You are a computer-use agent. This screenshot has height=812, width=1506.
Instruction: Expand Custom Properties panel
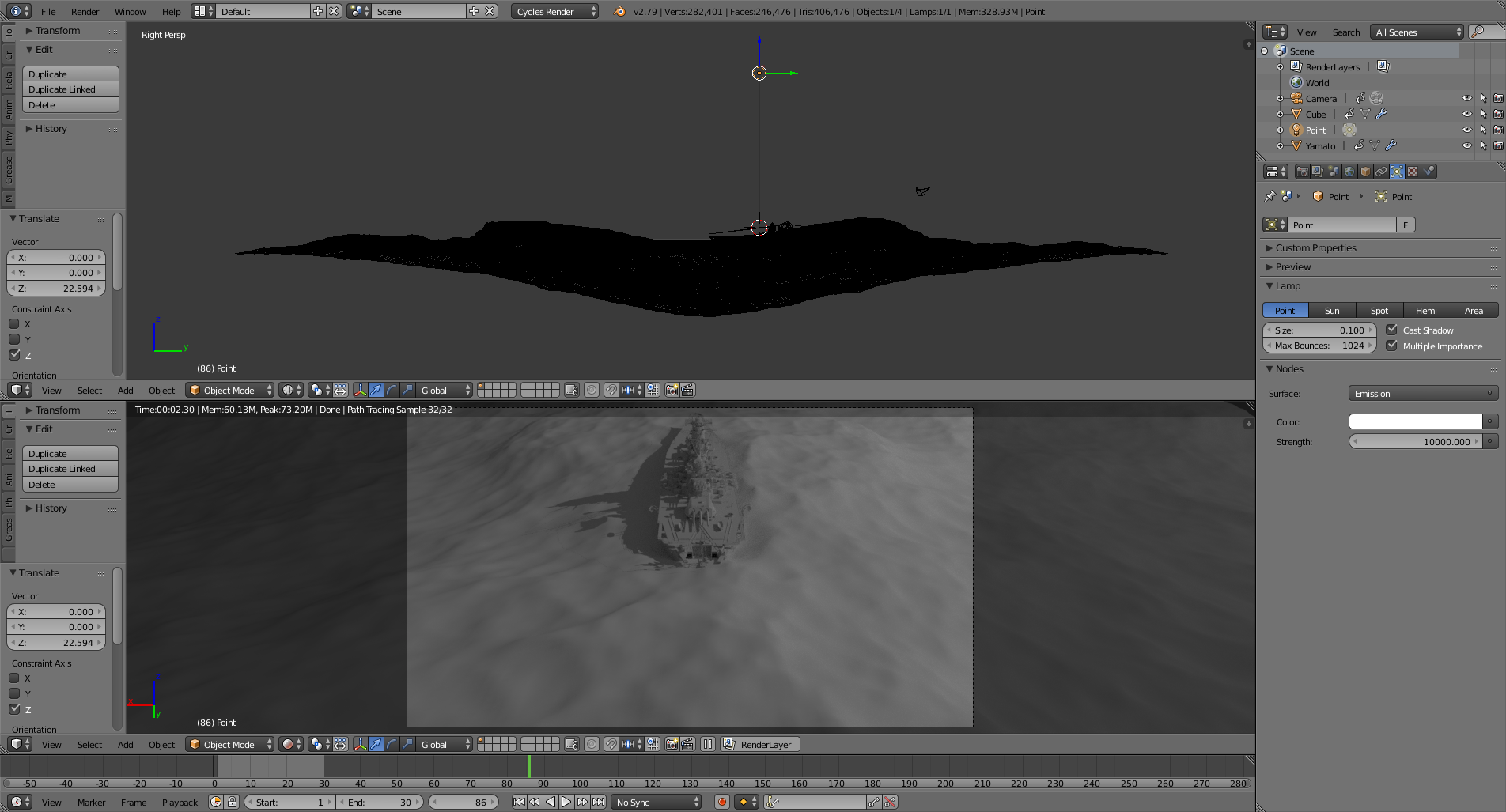(1315, 247)
